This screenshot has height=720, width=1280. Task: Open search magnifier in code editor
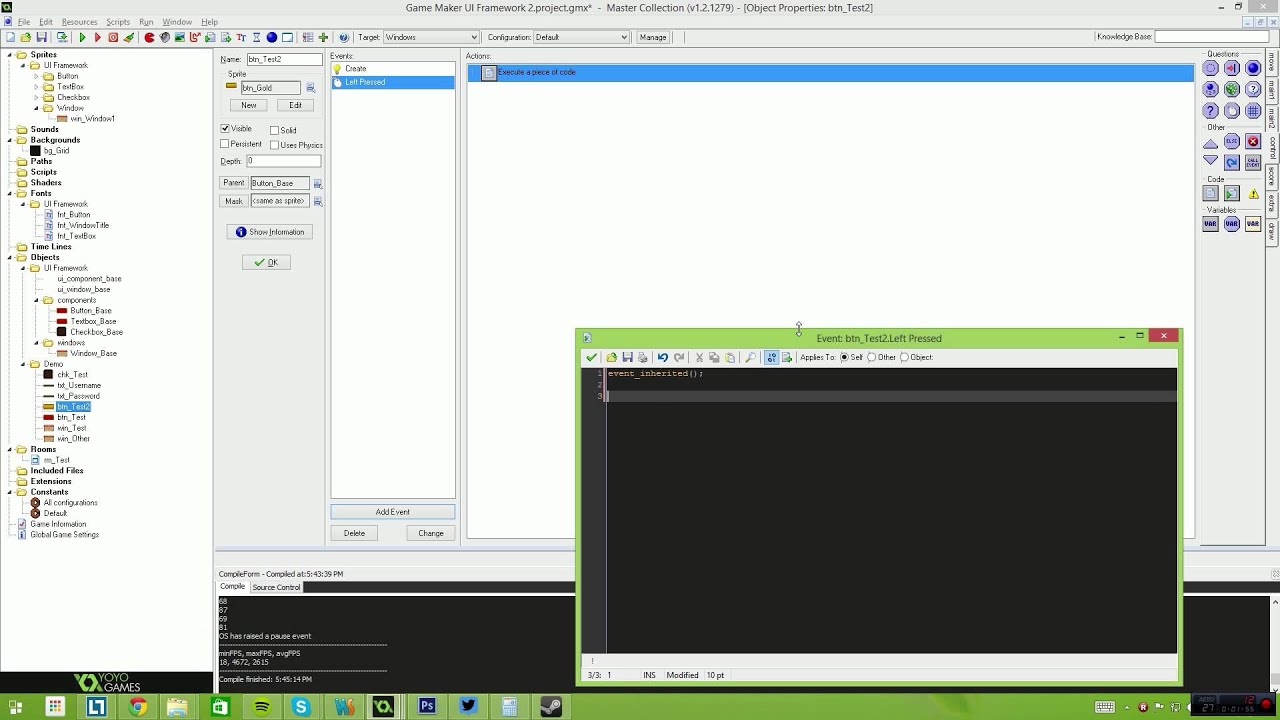click(750, 357)
